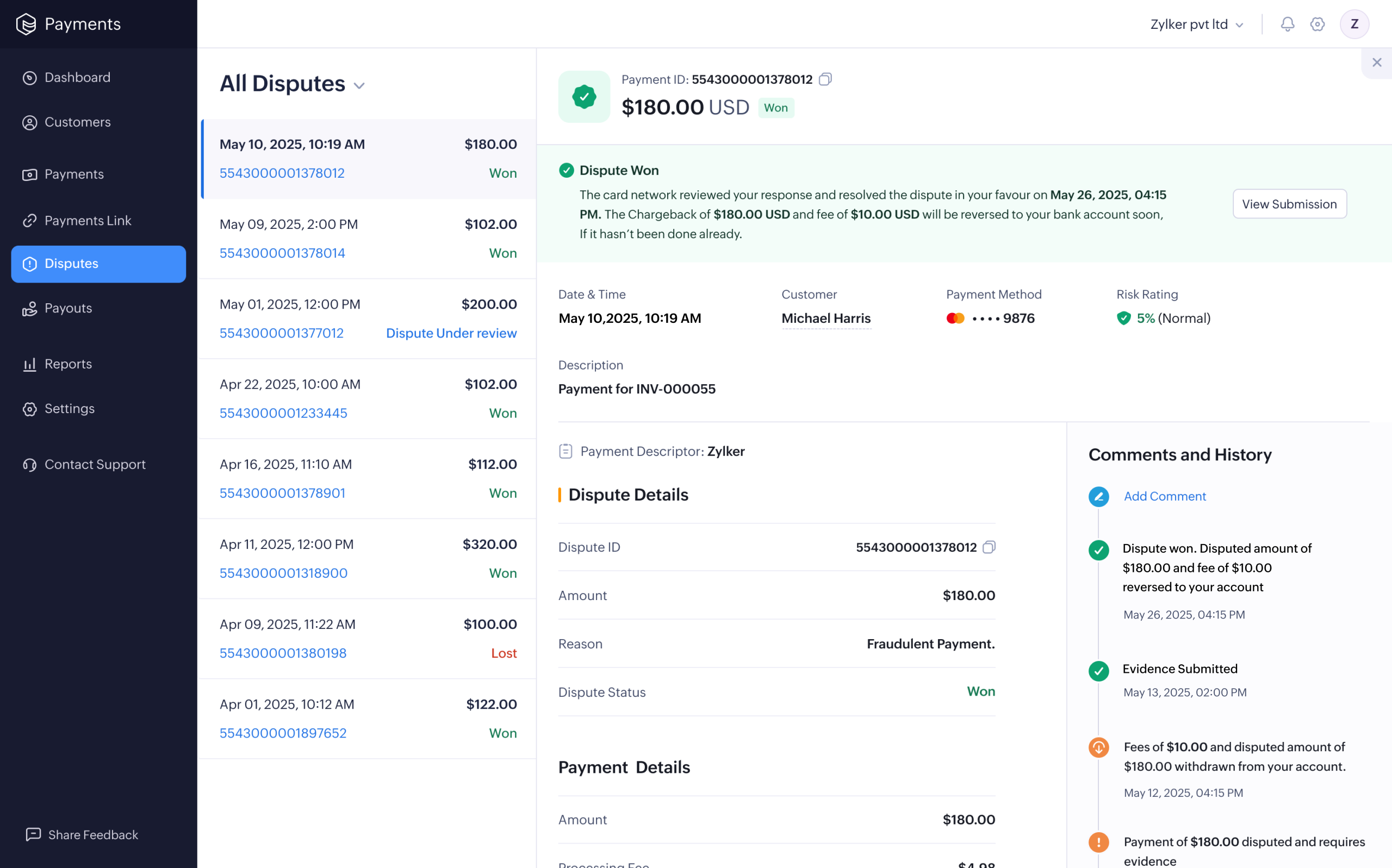Open customer Michael Harris link

click(x=826, y=318)
